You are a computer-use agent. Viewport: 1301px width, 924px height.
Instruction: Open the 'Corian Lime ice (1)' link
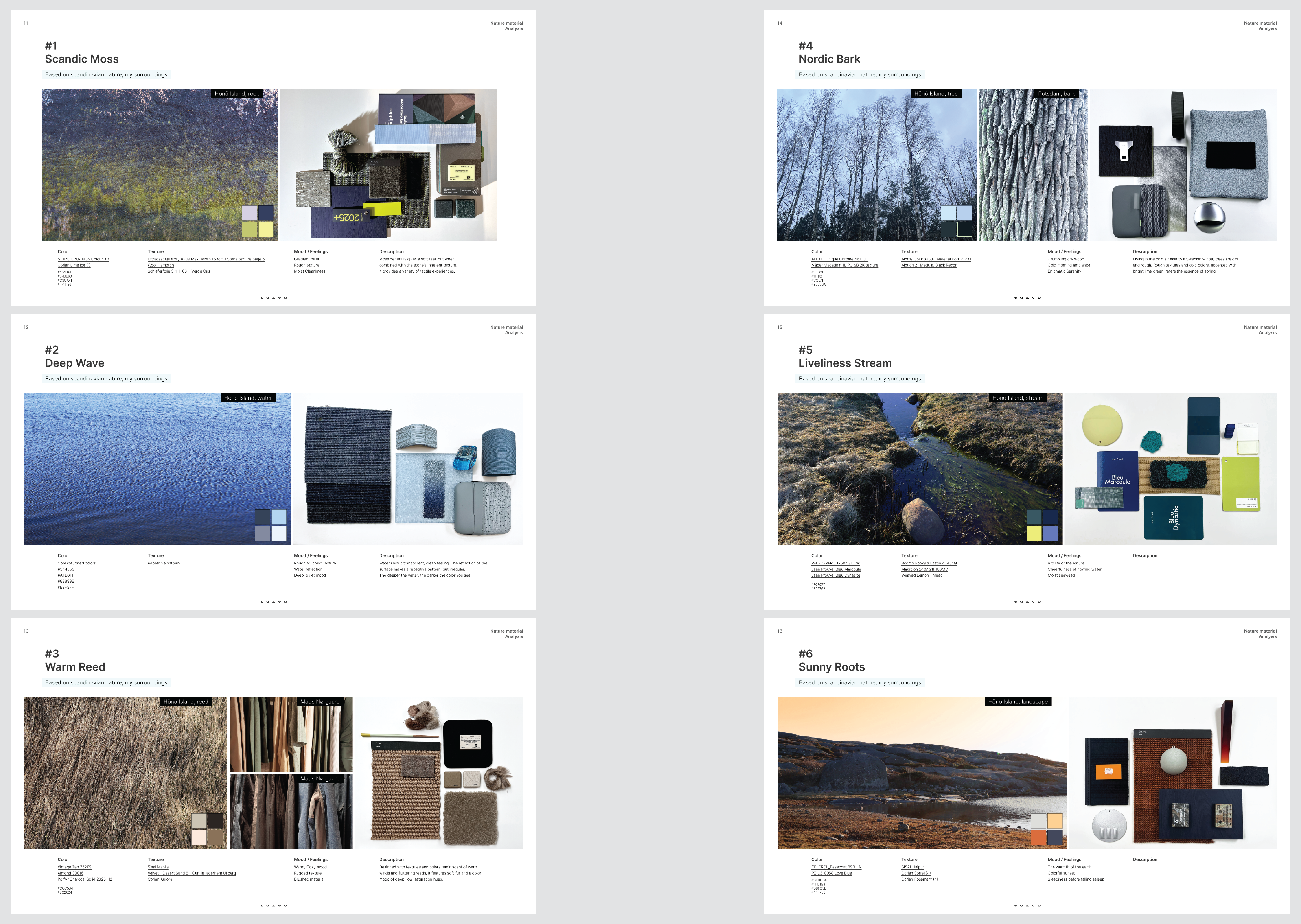(74, 265)
